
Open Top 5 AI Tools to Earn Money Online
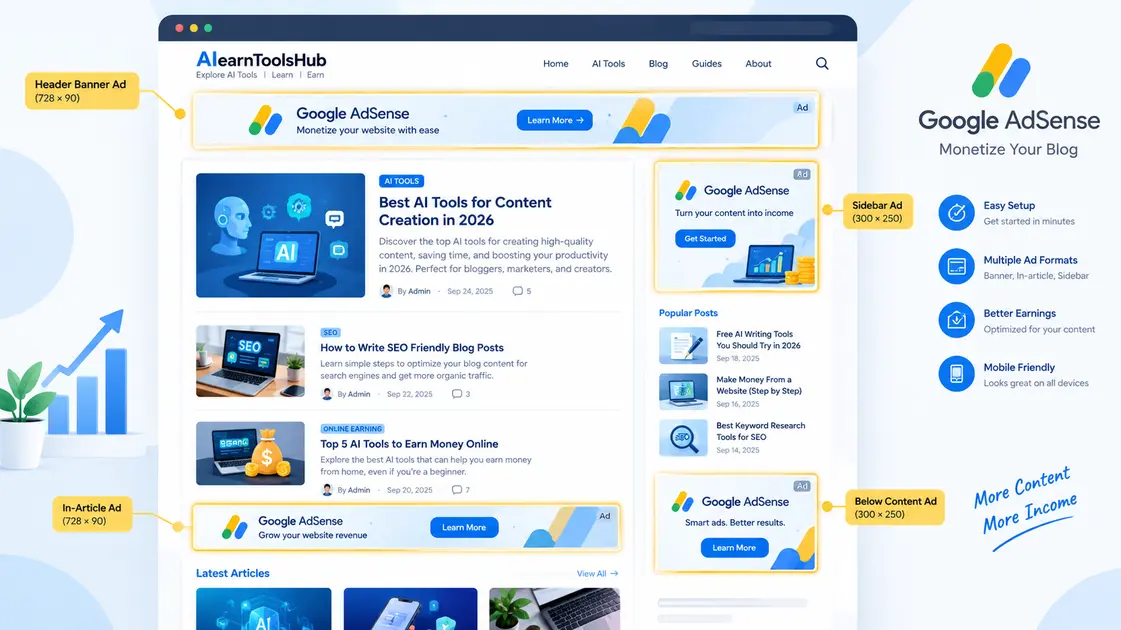pyautogui.click(x=409, y=444)
